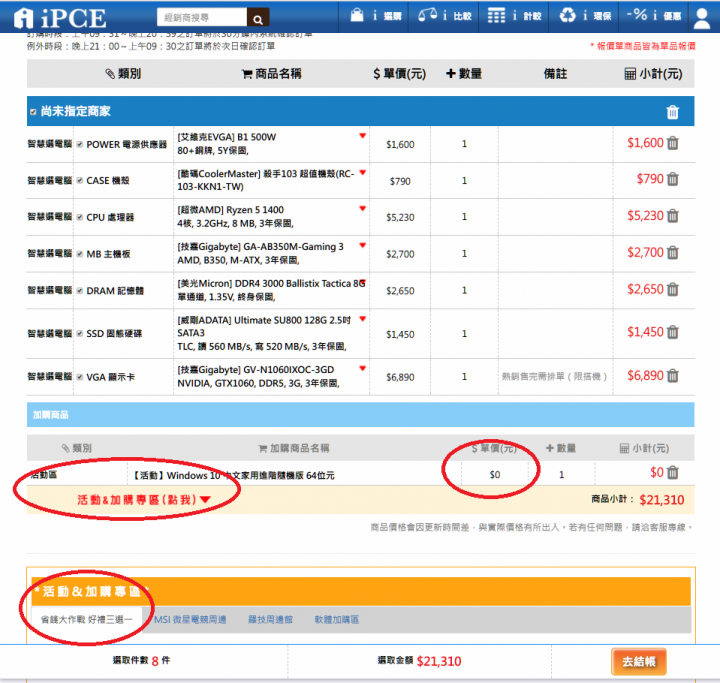This screenshot has width=720, height=683.
Task: Toggle the POWER 電源供應器 checkbox
Action: 80,144
